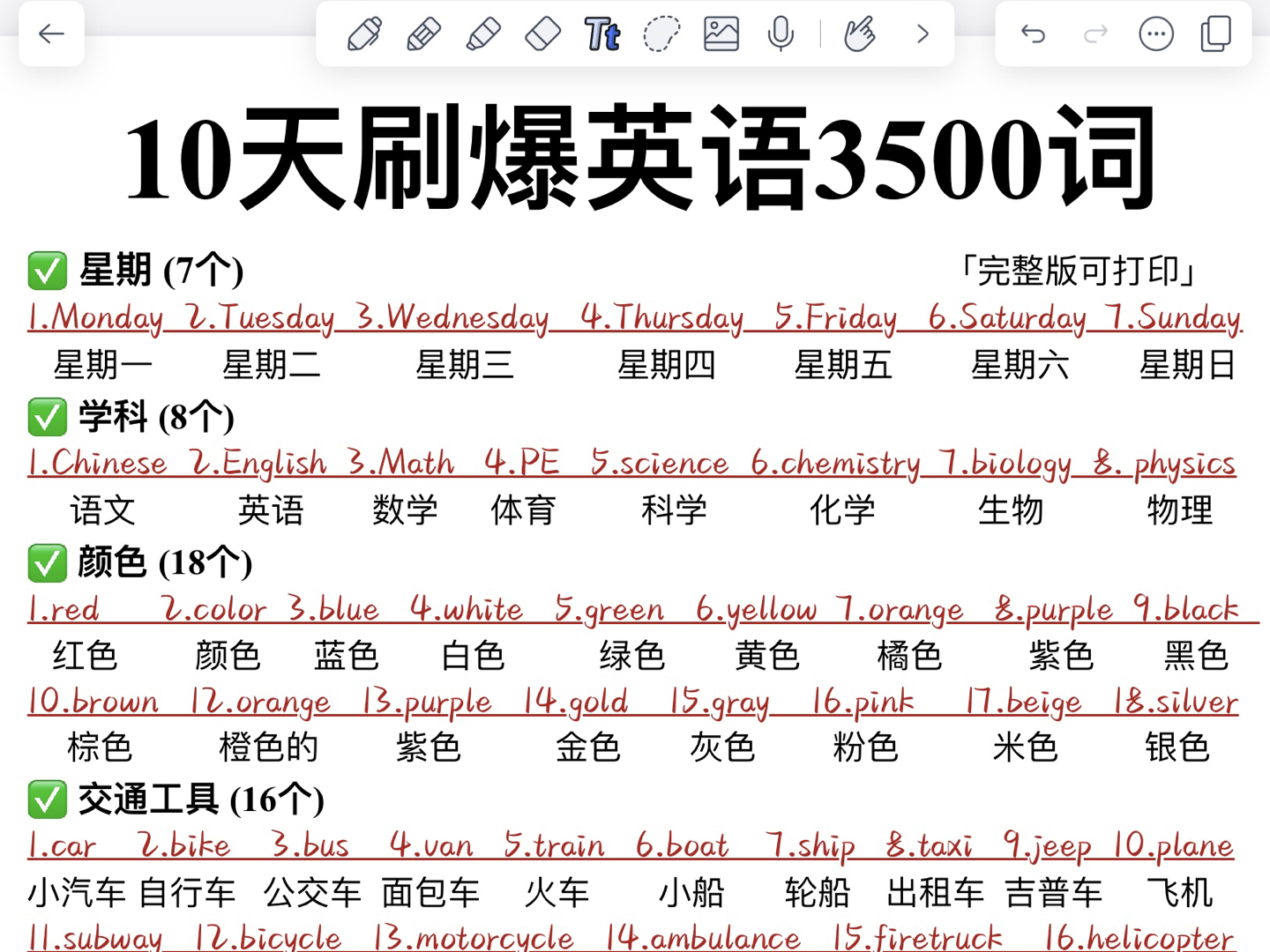Start audio recording with the microphone
Image resolution: width=1270 pixels, height=952 pixels.
point(781,34)
